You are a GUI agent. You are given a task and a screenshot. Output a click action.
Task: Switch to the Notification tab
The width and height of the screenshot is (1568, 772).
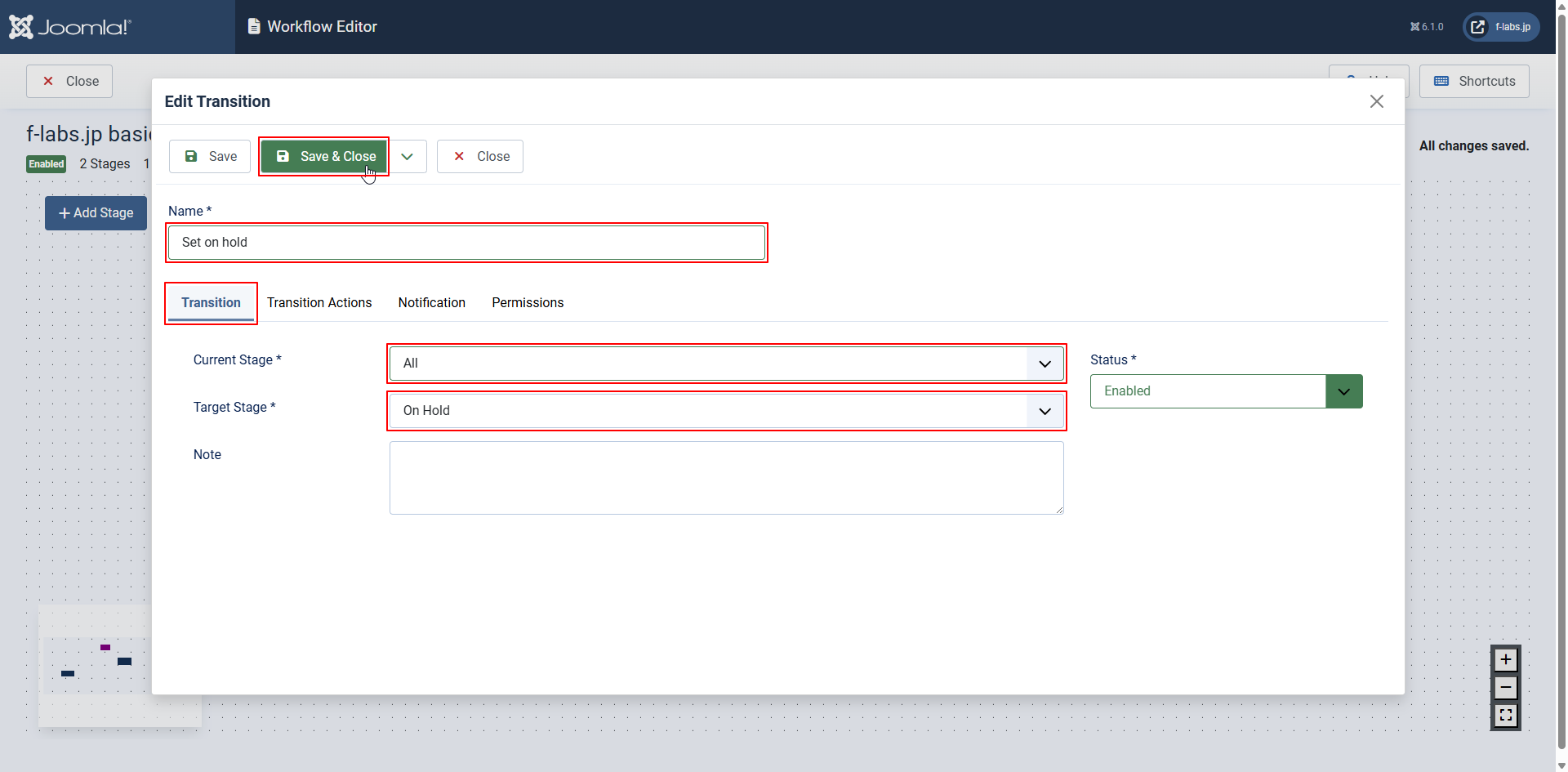[x=431, y=303]
